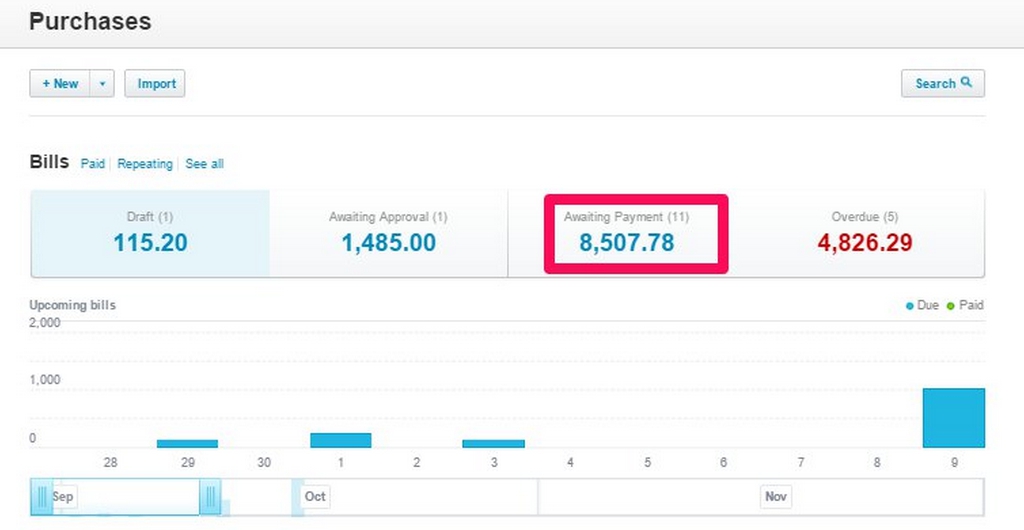Screen dimensions: 1024x530
Task: View the Overdue (5) bills total
Action: 864,233
